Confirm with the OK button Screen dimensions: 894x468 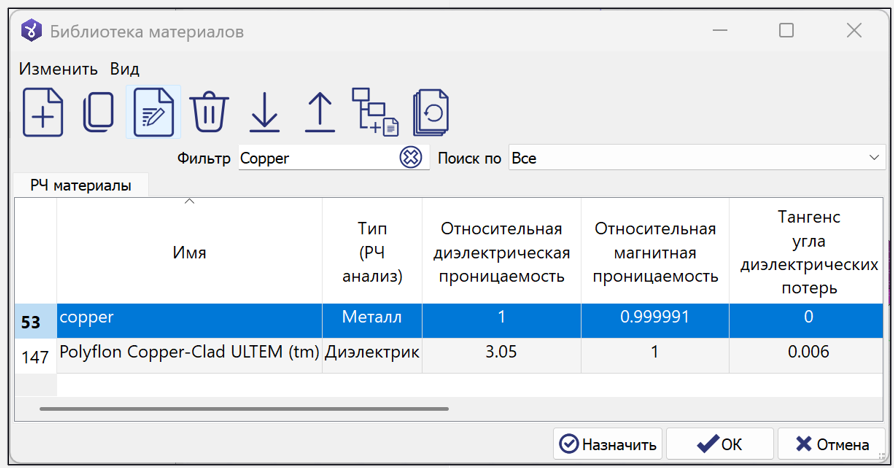(x=720, y=444)
